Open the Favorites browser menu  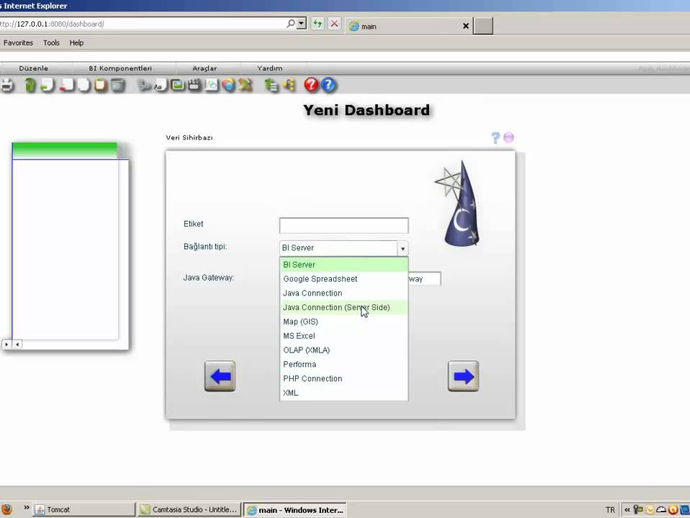[18, 43]
